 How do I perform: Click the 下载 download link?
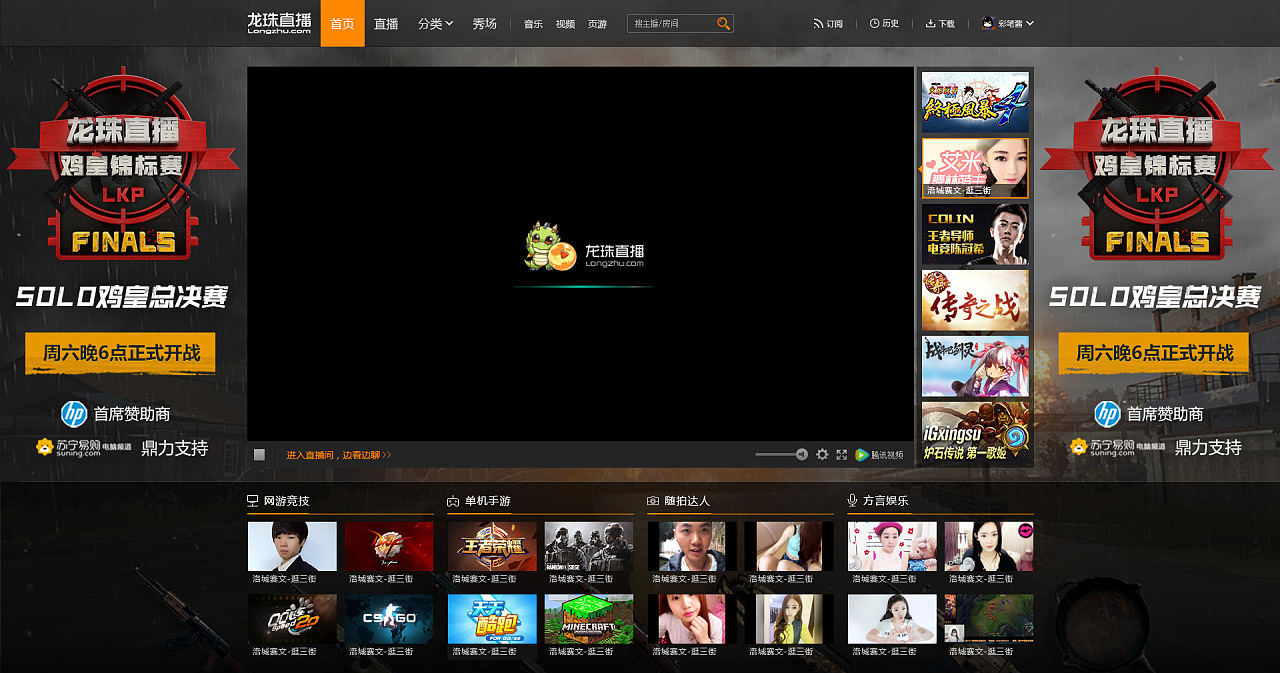click(x=940, y=23)
